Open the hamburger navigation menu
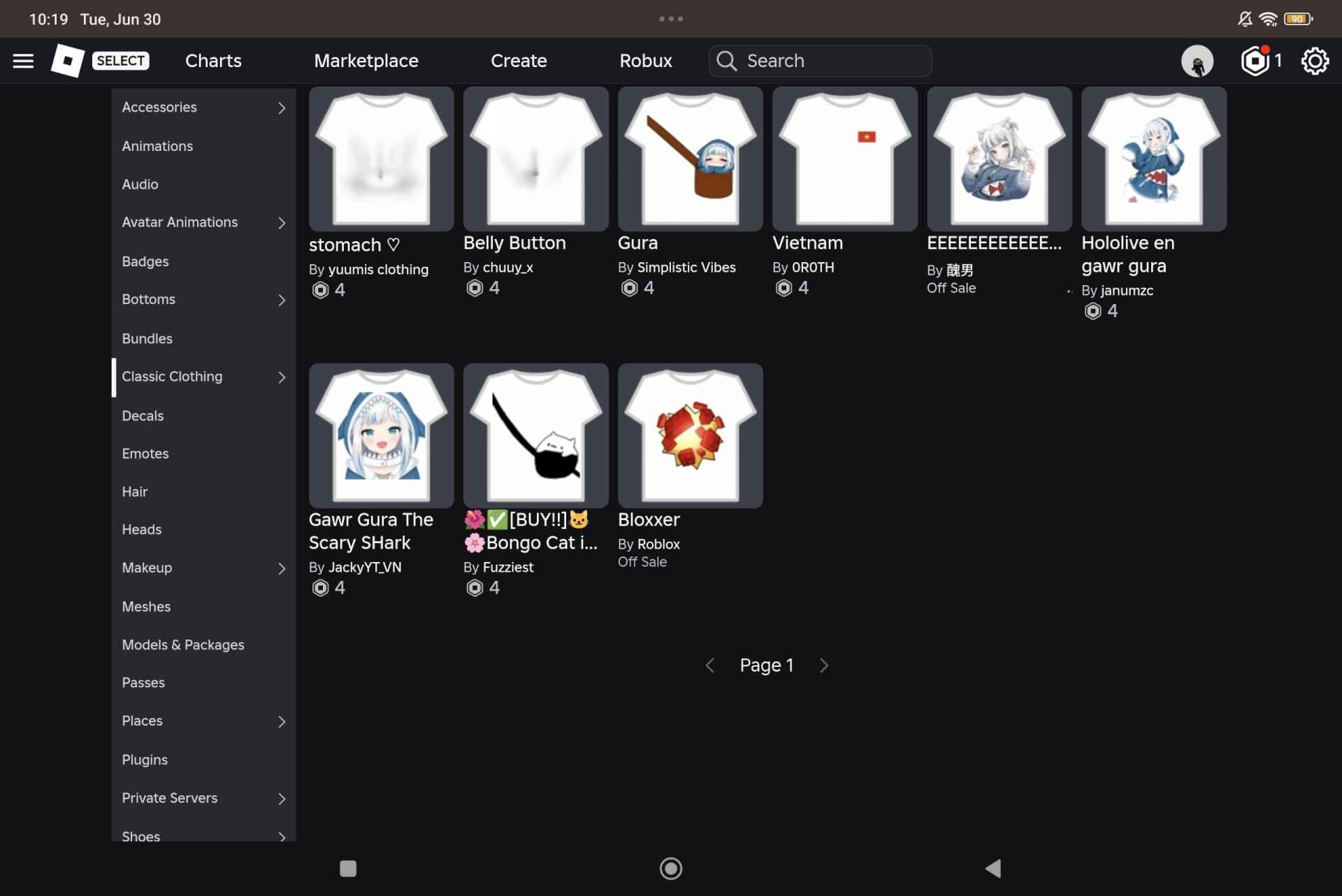 click(23, 61)
